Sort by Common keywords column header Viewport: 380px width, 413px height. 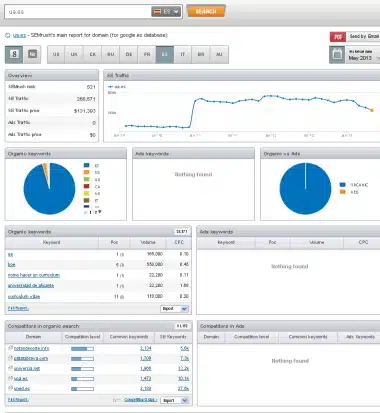tap(129, 337)
